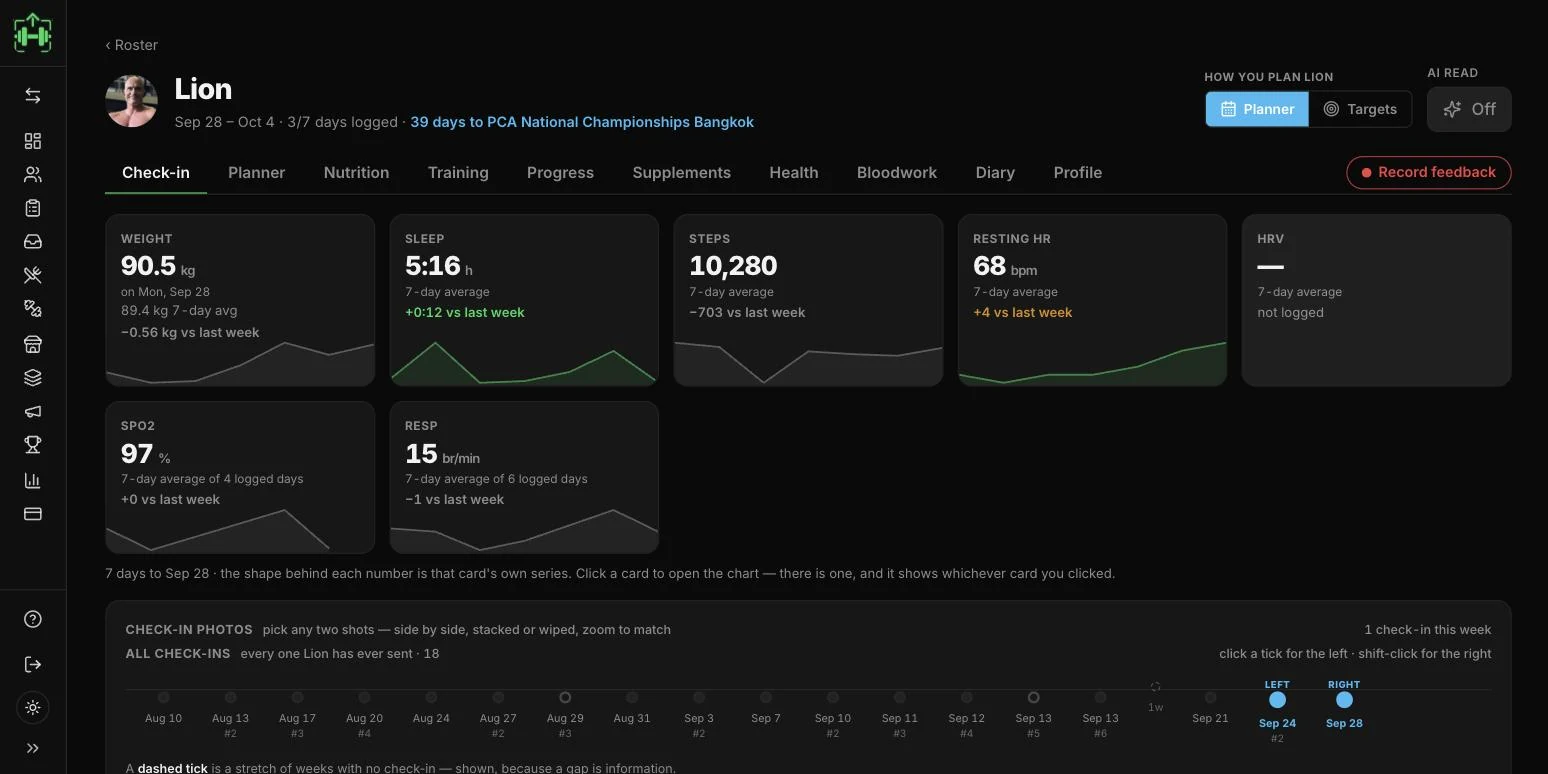
Task: Go back to Roster
Action: 131,45
